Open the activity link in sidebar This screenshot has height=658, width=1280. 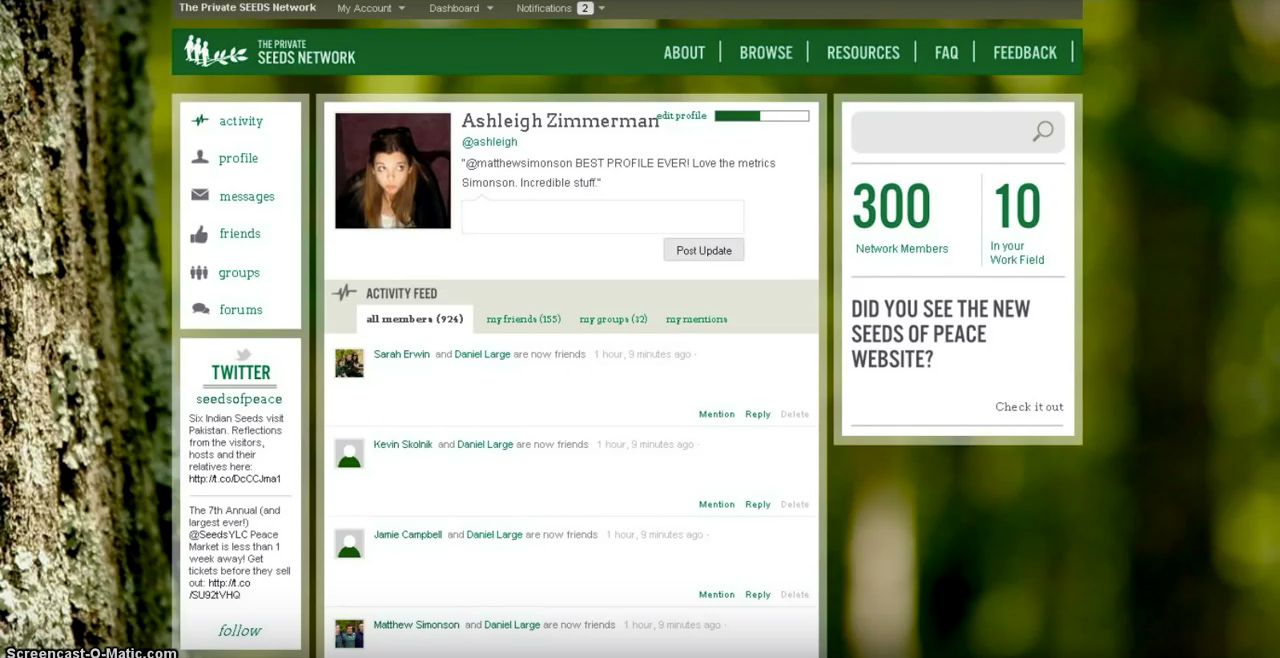(241, 121)
